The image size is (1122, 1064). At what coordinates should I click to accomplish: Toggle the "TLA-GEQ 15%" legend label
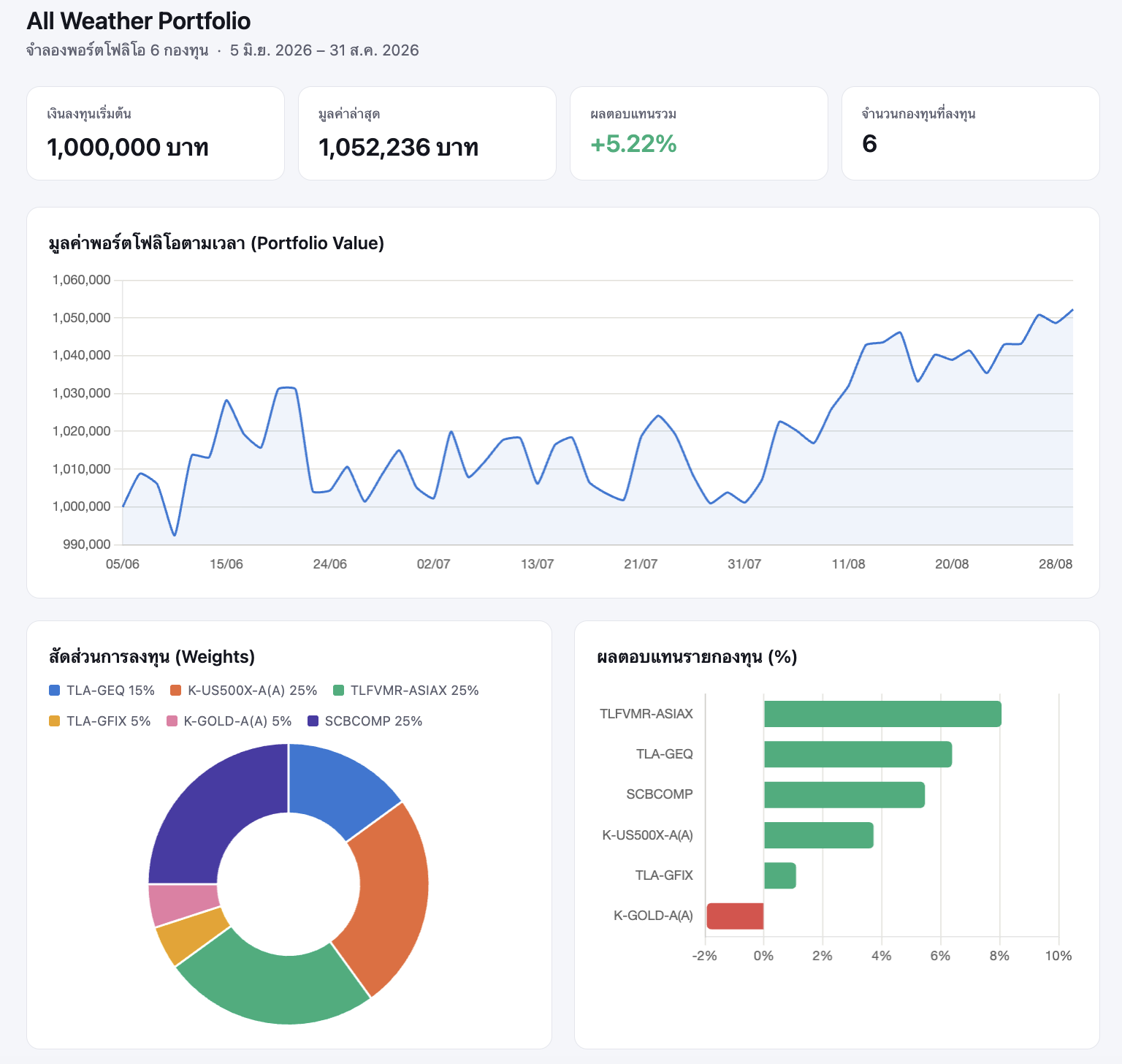click(x=111, y=691)
